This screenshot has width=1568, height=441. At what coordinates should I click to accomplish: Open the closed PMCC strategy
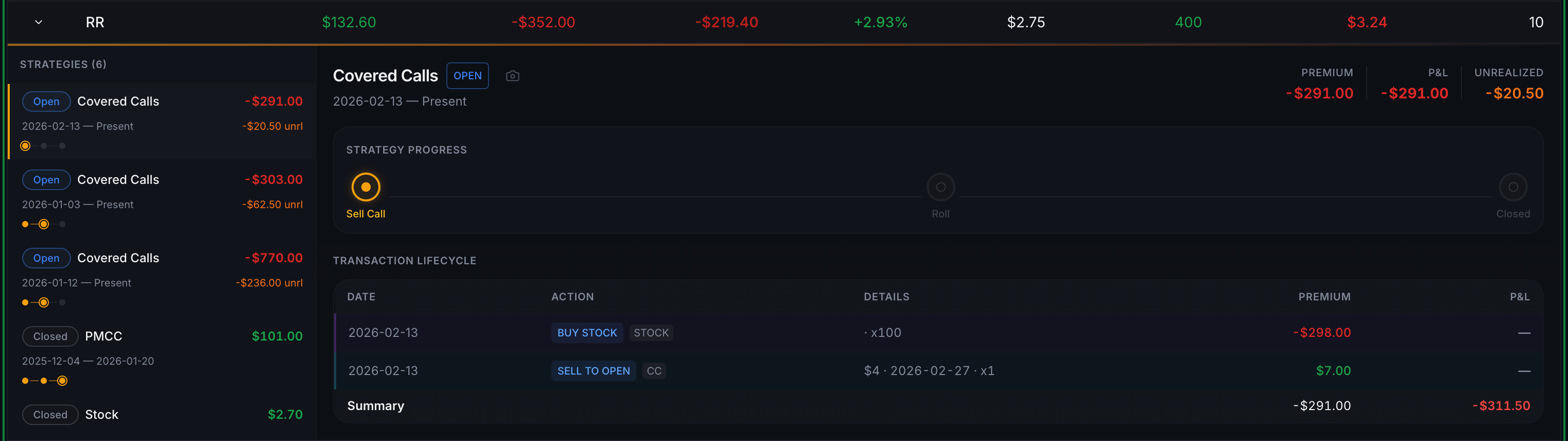point(163,357)
